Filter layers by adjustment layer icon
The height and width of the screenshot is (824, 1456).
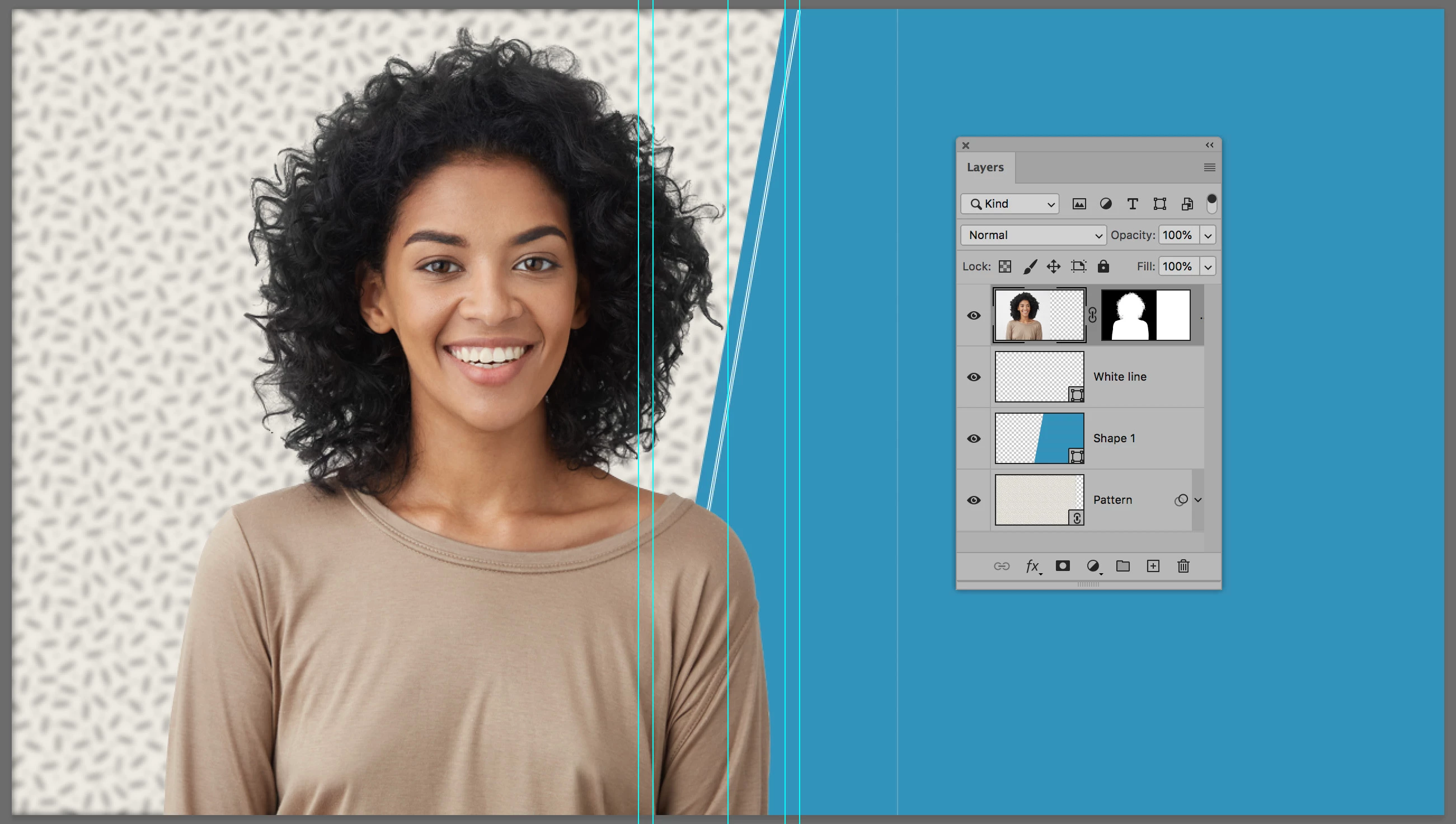coord(1105,204)
